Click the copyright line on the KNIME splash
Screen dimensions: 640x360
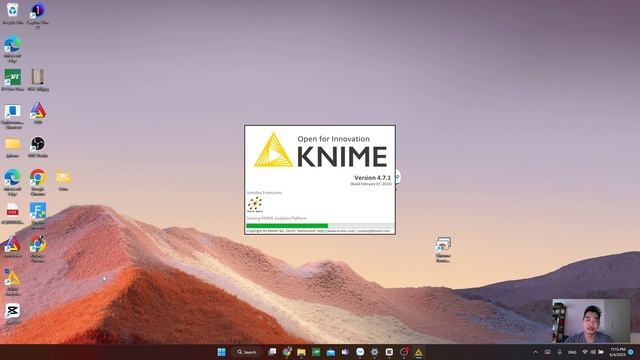(x=318, y=231)
